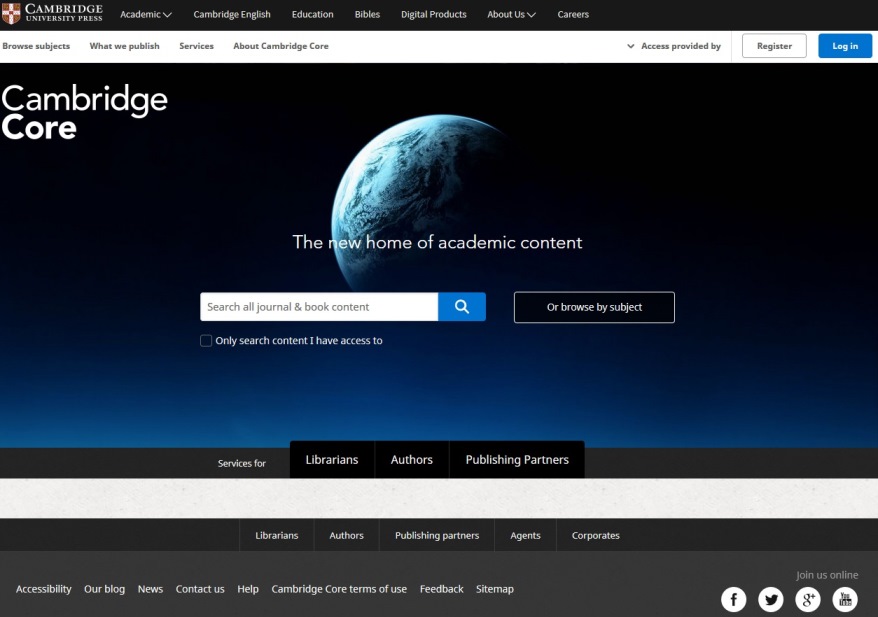Viewport: 878px width, 617px height.
Task: Click 'About Cambridge Core' menu item
Action: tap(281, 46)
